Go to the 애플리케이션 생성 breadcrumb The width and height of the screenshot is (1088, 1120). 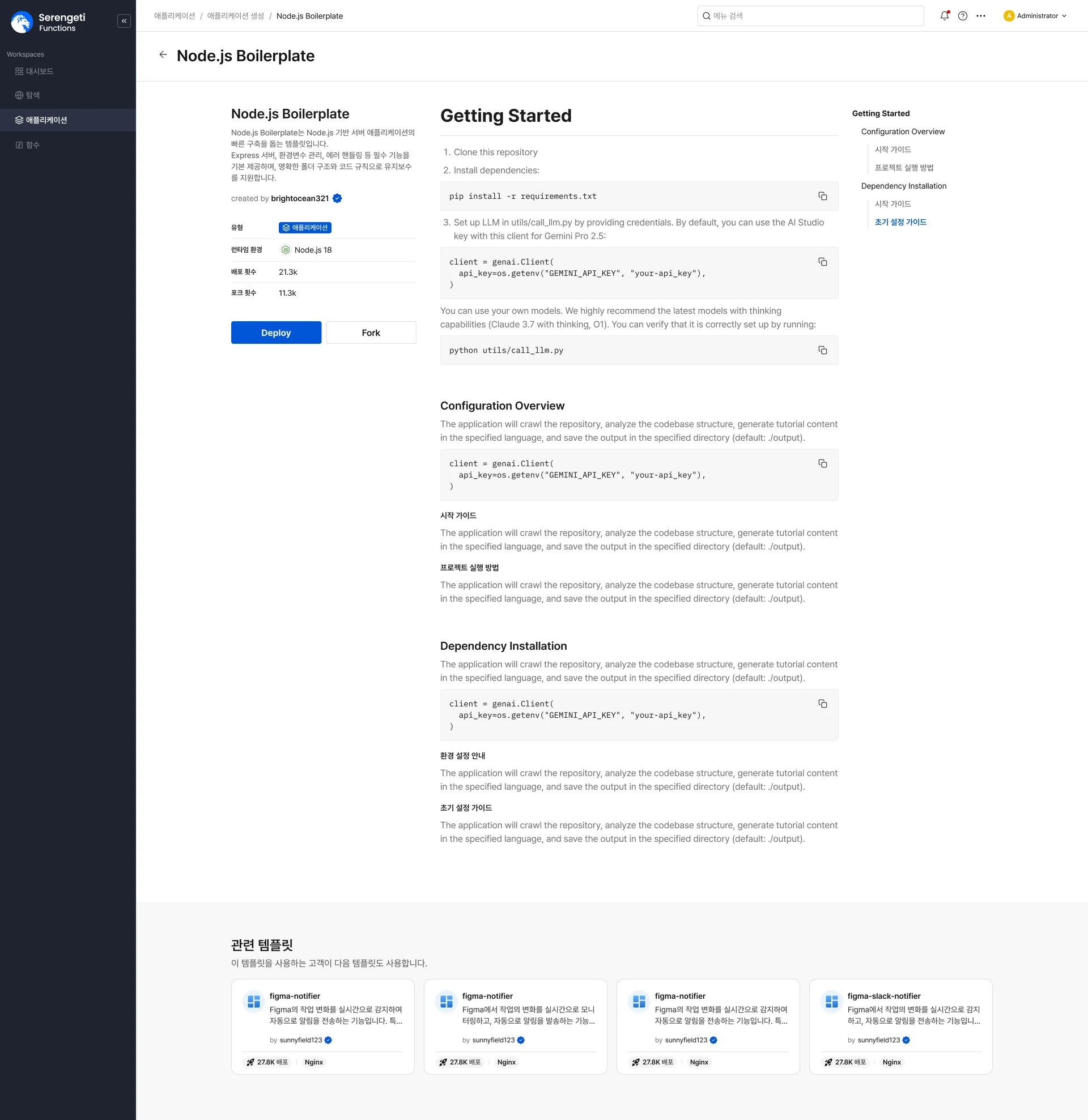235,16
